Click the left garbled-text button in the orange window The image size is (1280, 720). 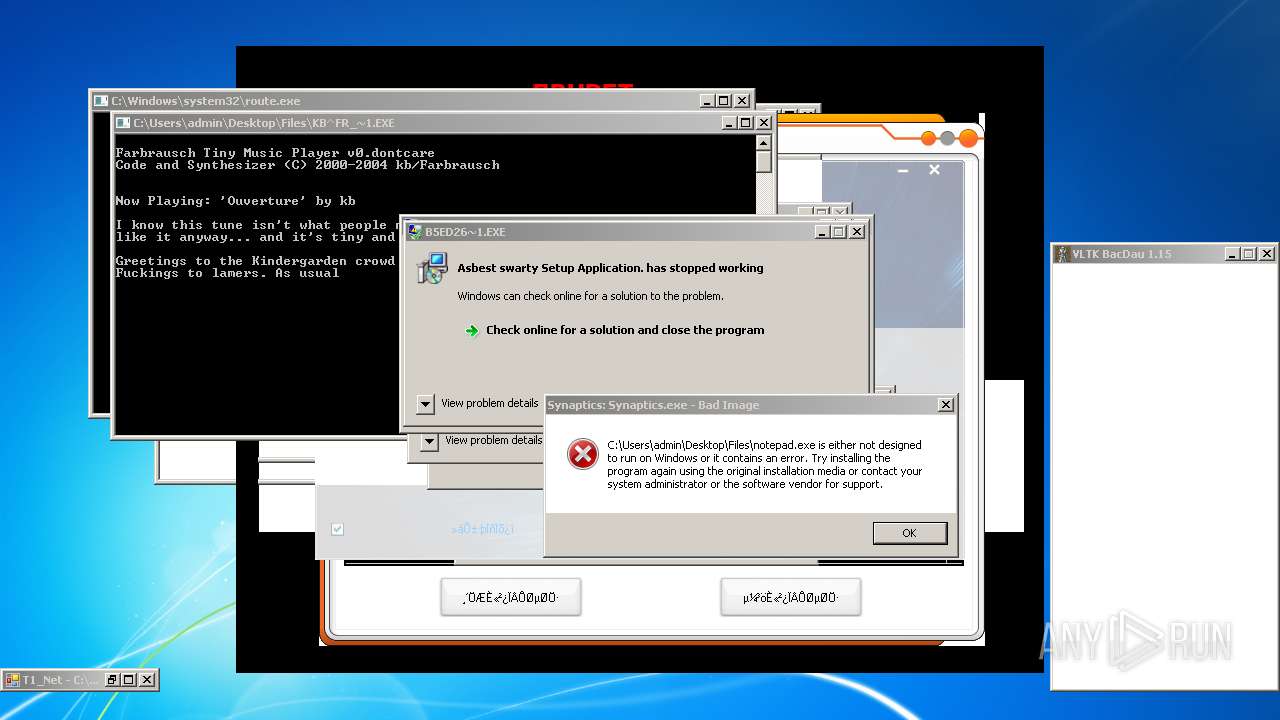pyautogui.click(x=511, y=598)
